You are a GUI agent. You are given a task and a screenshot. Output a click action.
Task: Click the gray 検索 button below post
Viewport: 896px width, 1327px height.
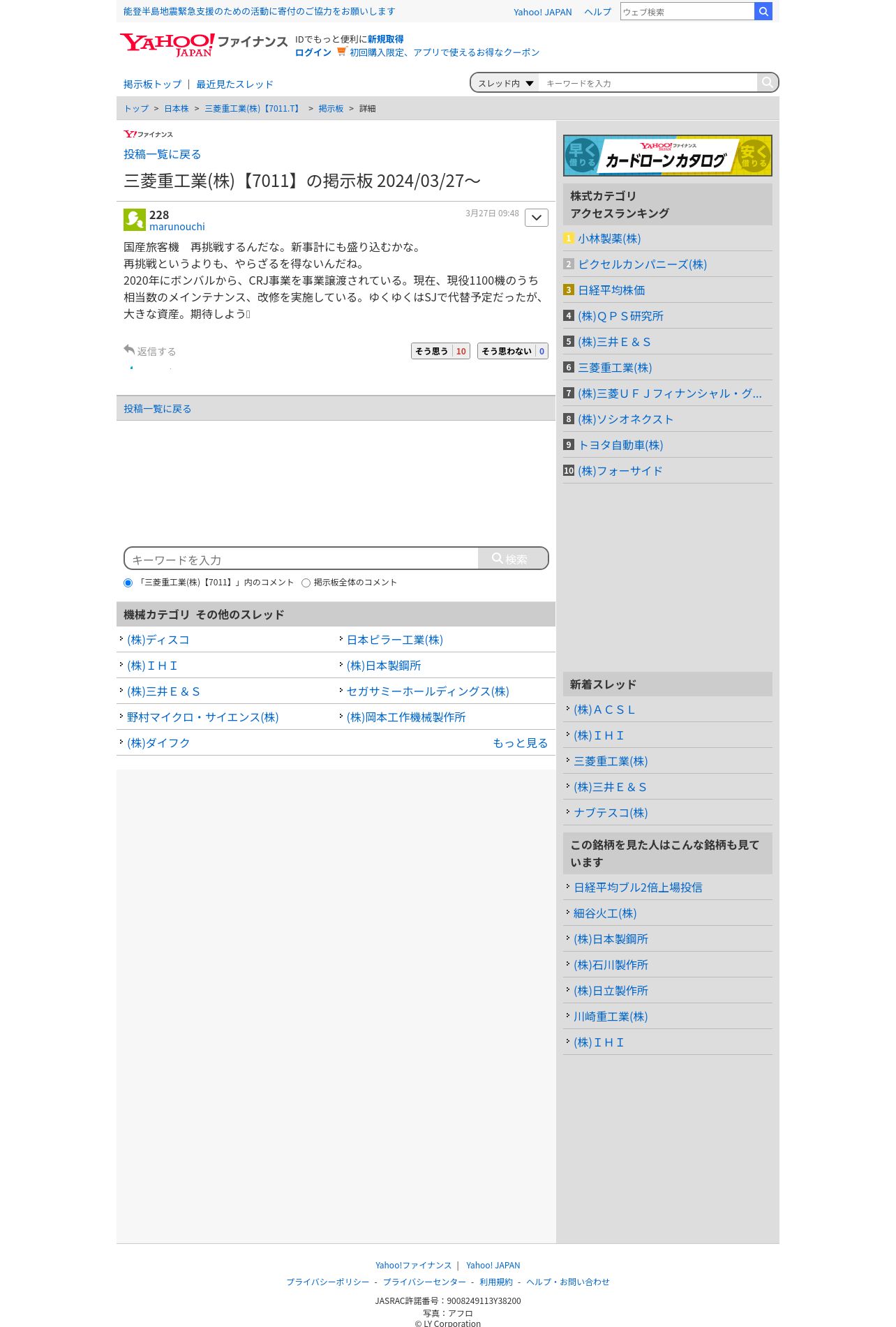point(513,559)
